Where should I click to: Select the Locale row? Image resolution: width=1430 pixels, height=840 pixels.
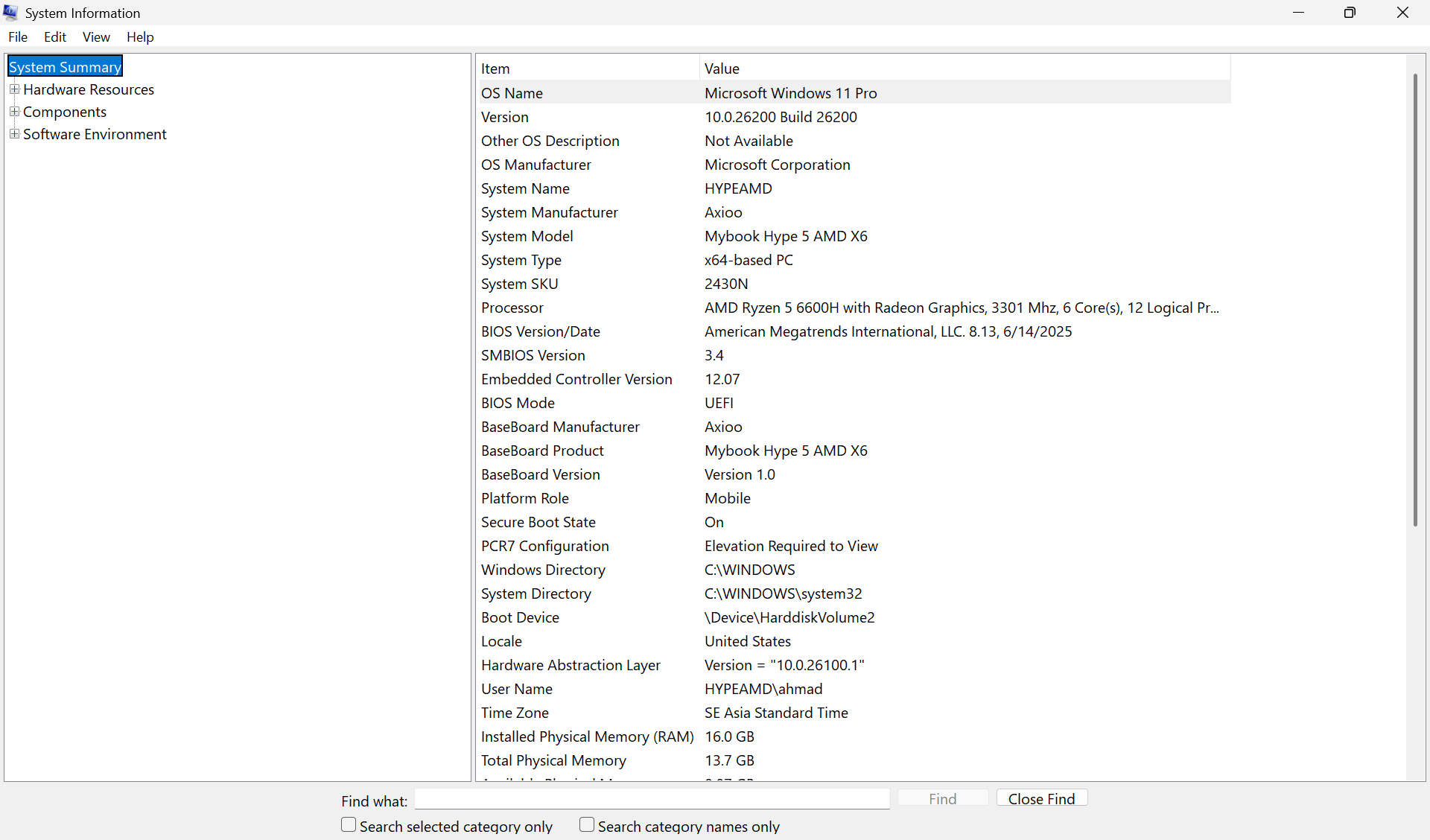[x=854, y=641]
